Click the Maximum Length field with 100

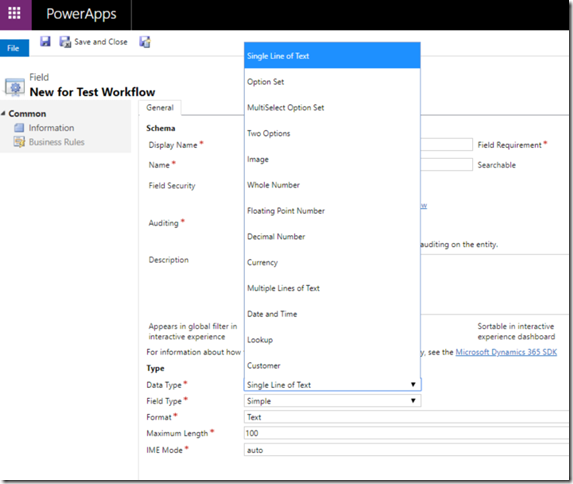(x=406, y=433)
